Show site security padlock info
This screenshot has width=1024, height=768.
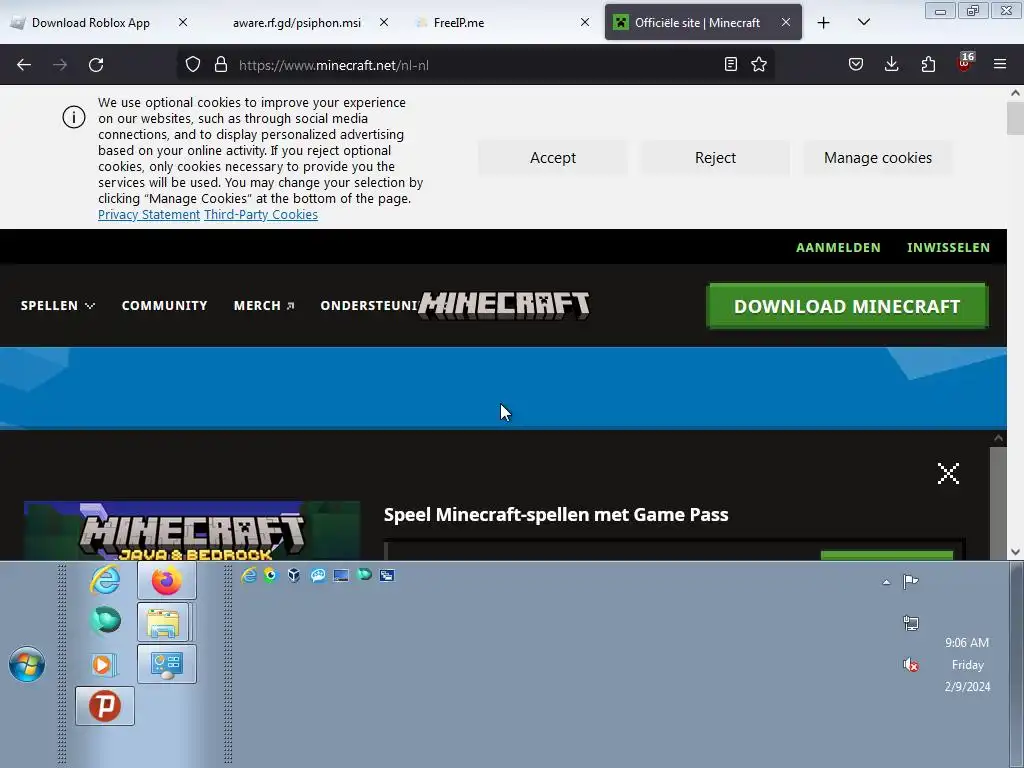point(221,65)
